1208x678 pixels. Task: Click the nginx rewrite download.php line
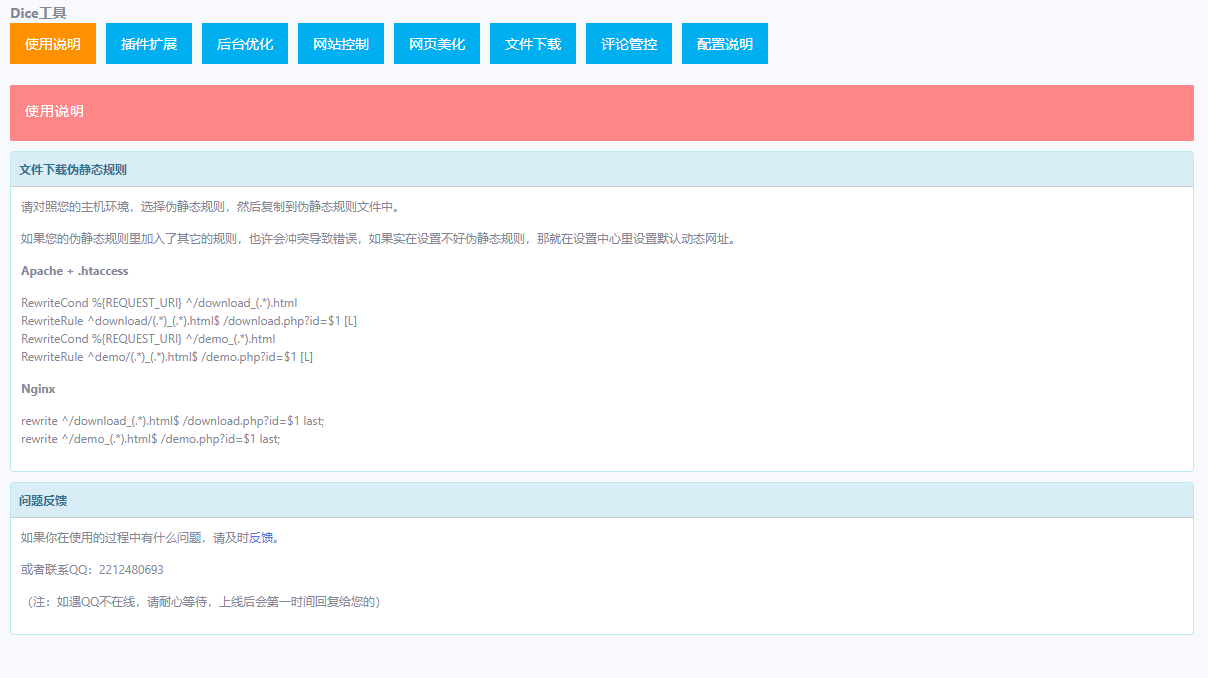coord(173,421)
